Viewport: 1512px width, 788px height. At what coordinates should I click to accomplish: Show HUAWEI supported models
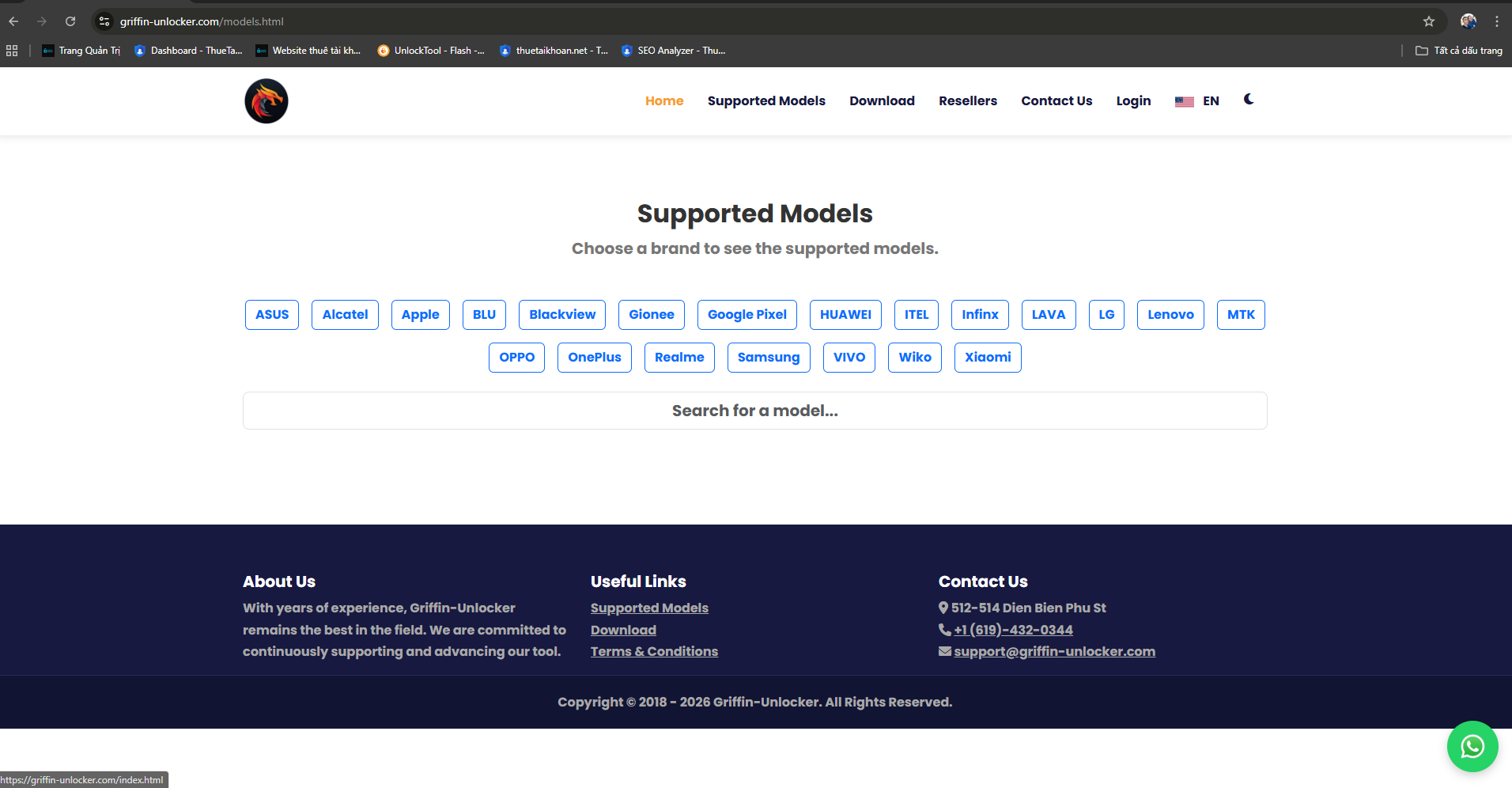845,315
